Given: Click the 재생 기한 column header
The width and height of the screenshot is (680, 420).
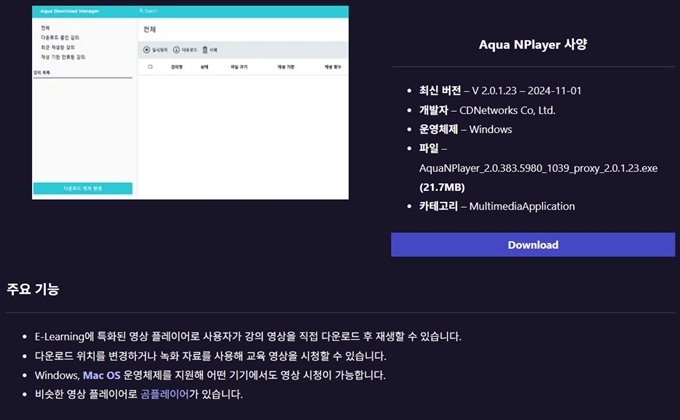Looking at the screenshot, I should (286, 67).
